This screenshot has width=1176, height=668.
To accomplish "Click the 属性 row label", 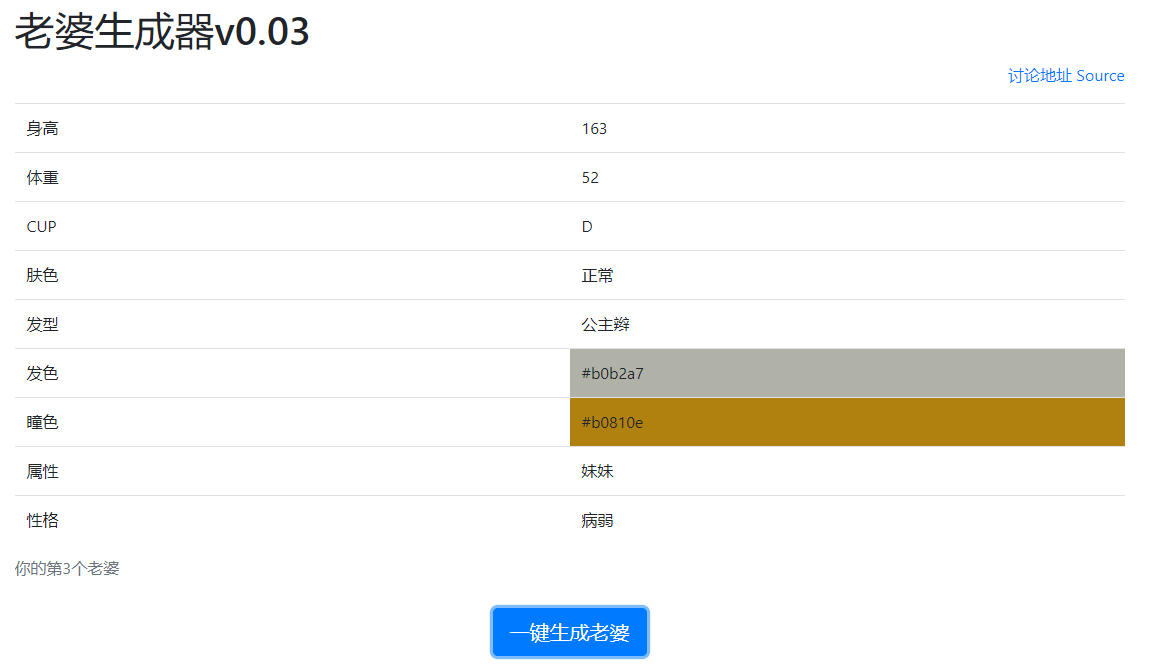I will [42, 471].
